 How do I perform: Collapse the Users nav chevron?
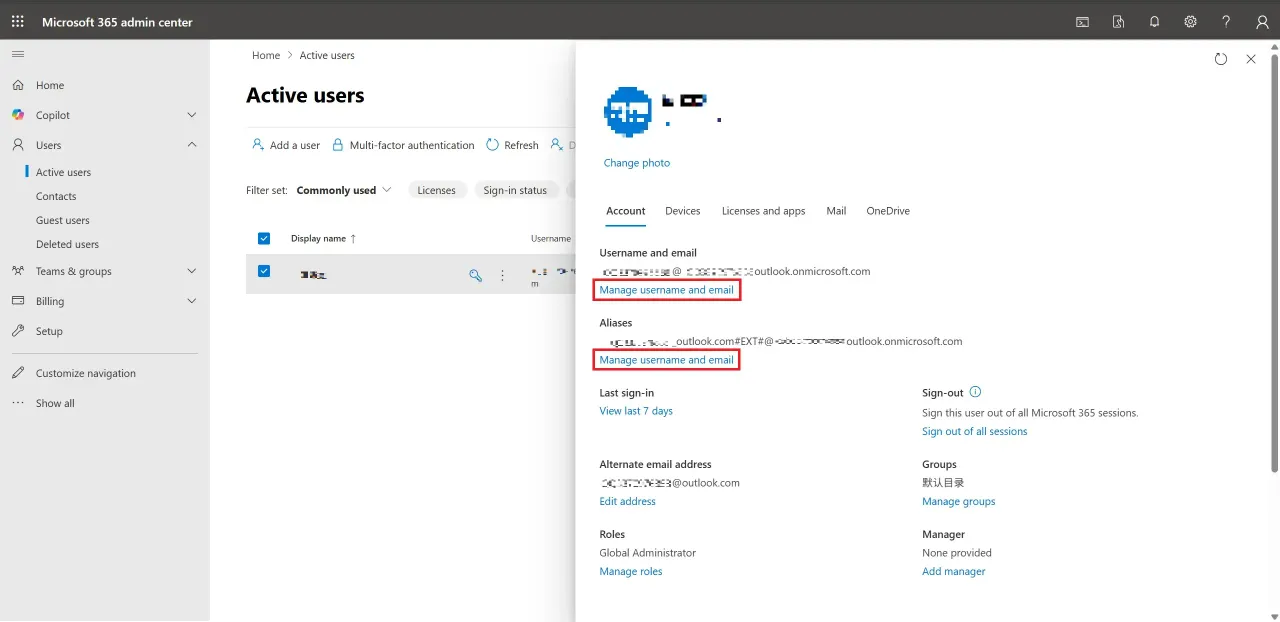click(192, 145)
